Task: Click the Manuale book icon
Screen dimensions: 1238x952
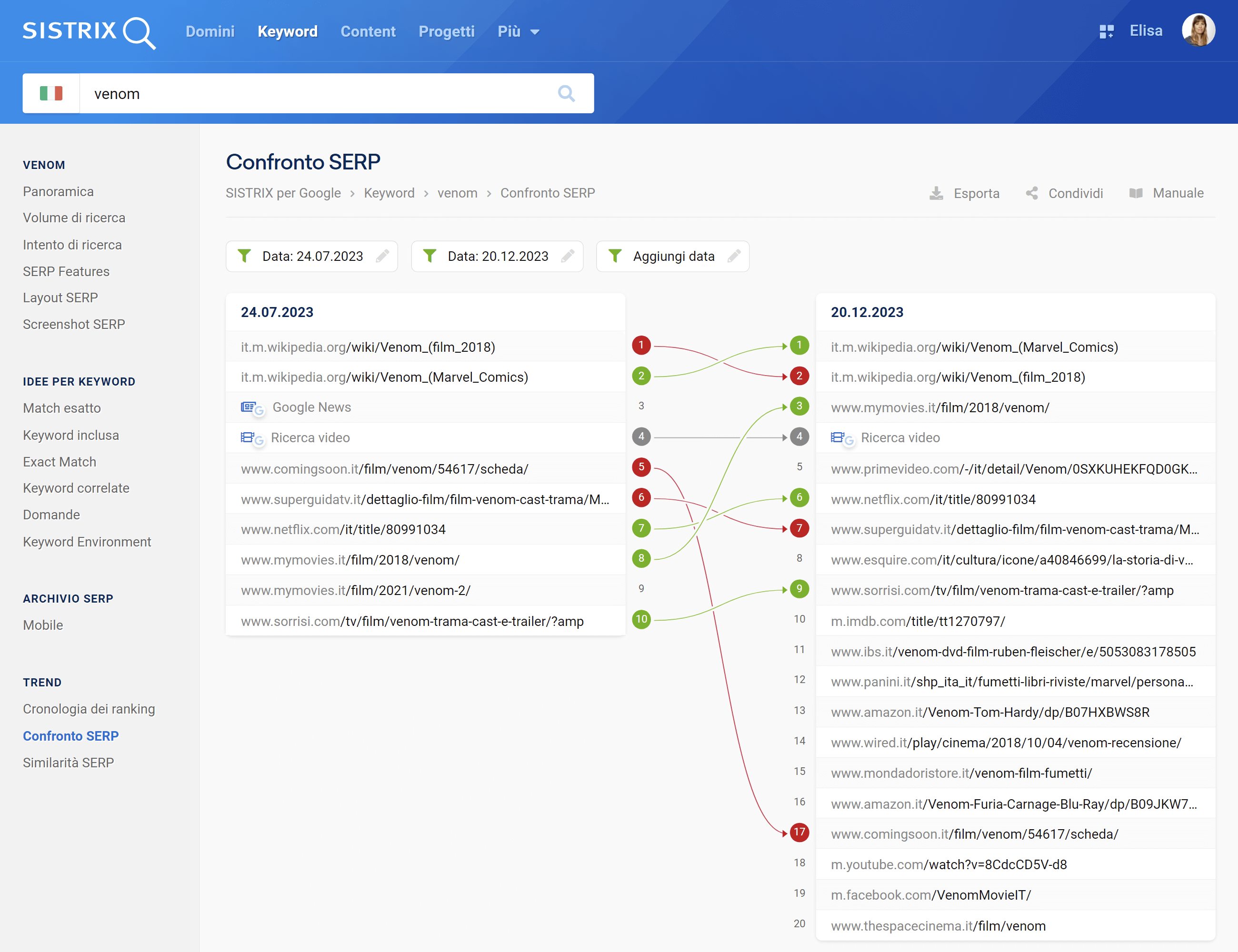Action: pyautogui.click(x=1136, y=194)
